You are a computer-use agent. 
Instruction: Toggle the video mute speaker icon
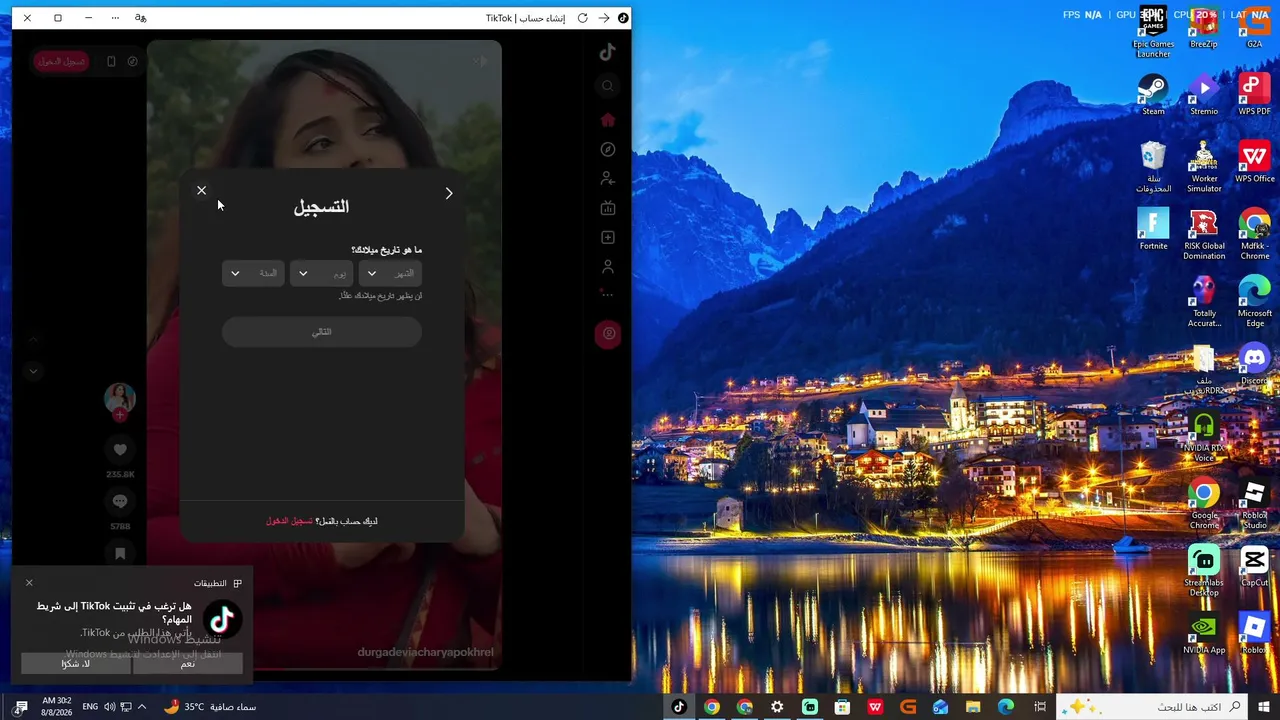[x=481, y=61]
